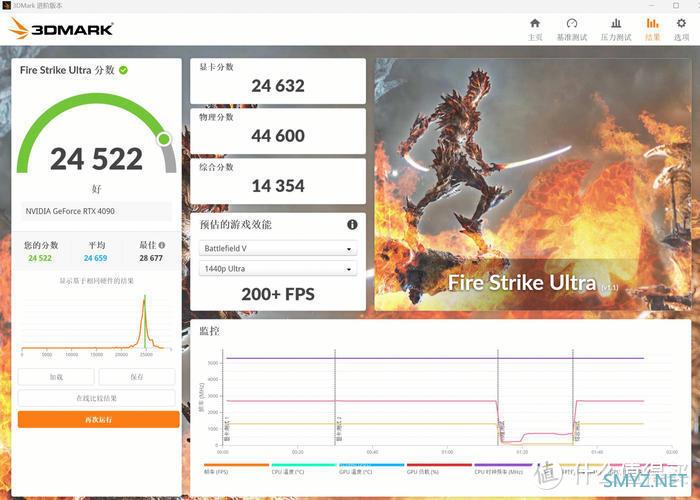The image size is (700, 500).
Task: Click the green verified checkmark beside Fire Strike Ultra 分数
Action: tap(123, 70)
